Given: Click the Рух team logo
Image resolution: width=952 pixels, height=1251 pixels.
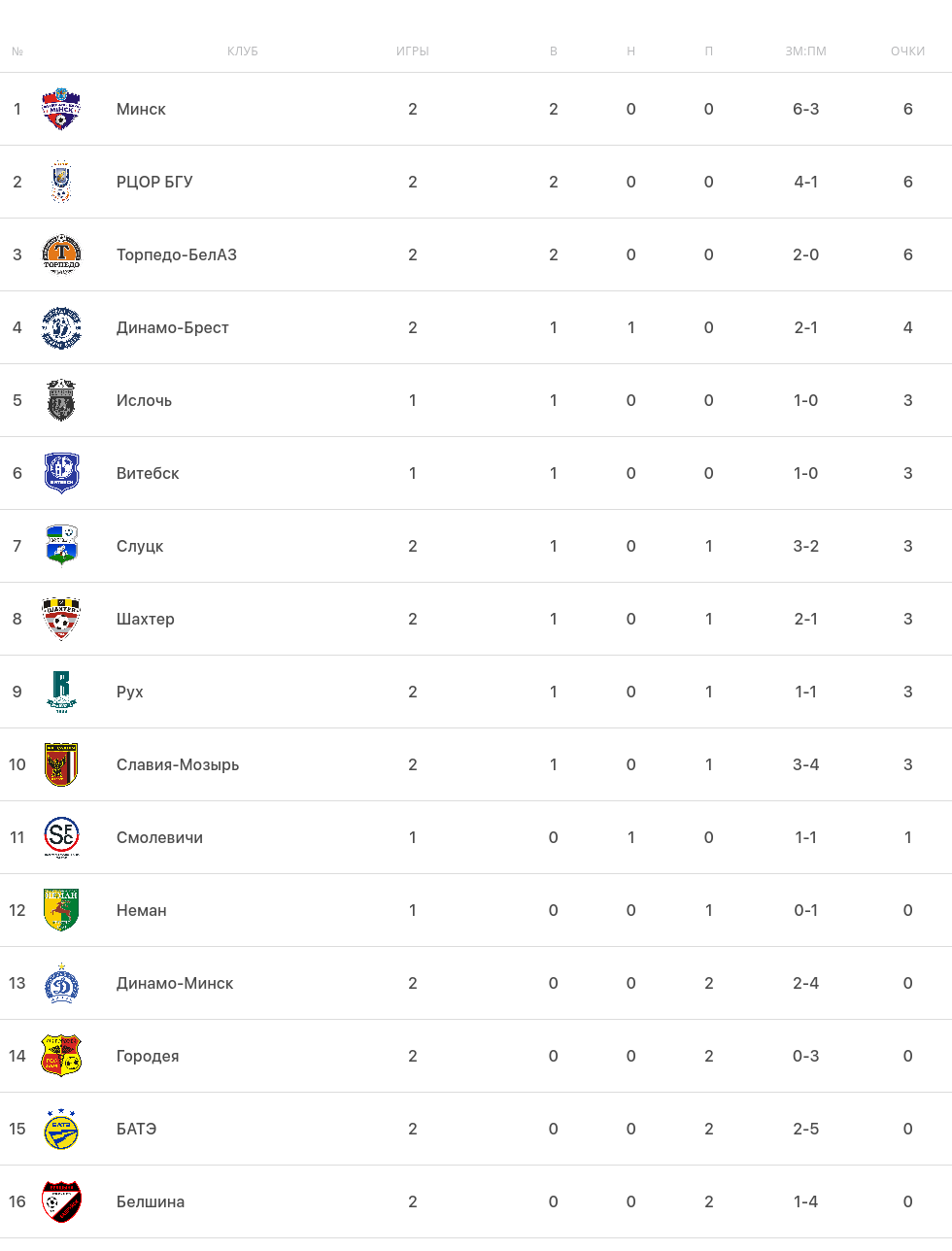Looking at the screenshot, I should [x=61, y=692].
